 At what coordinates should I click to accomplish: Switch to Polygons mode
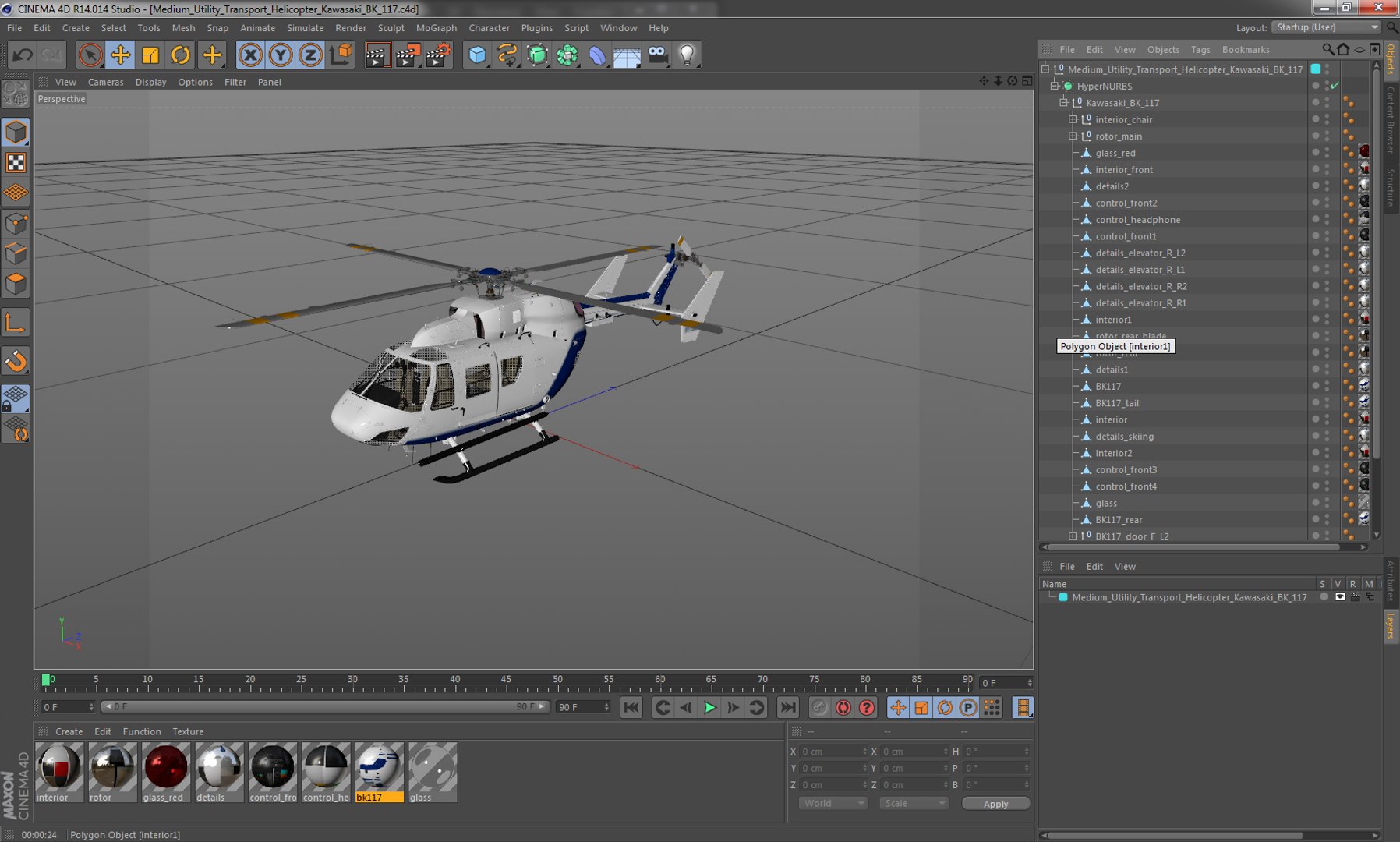point(16,284)
